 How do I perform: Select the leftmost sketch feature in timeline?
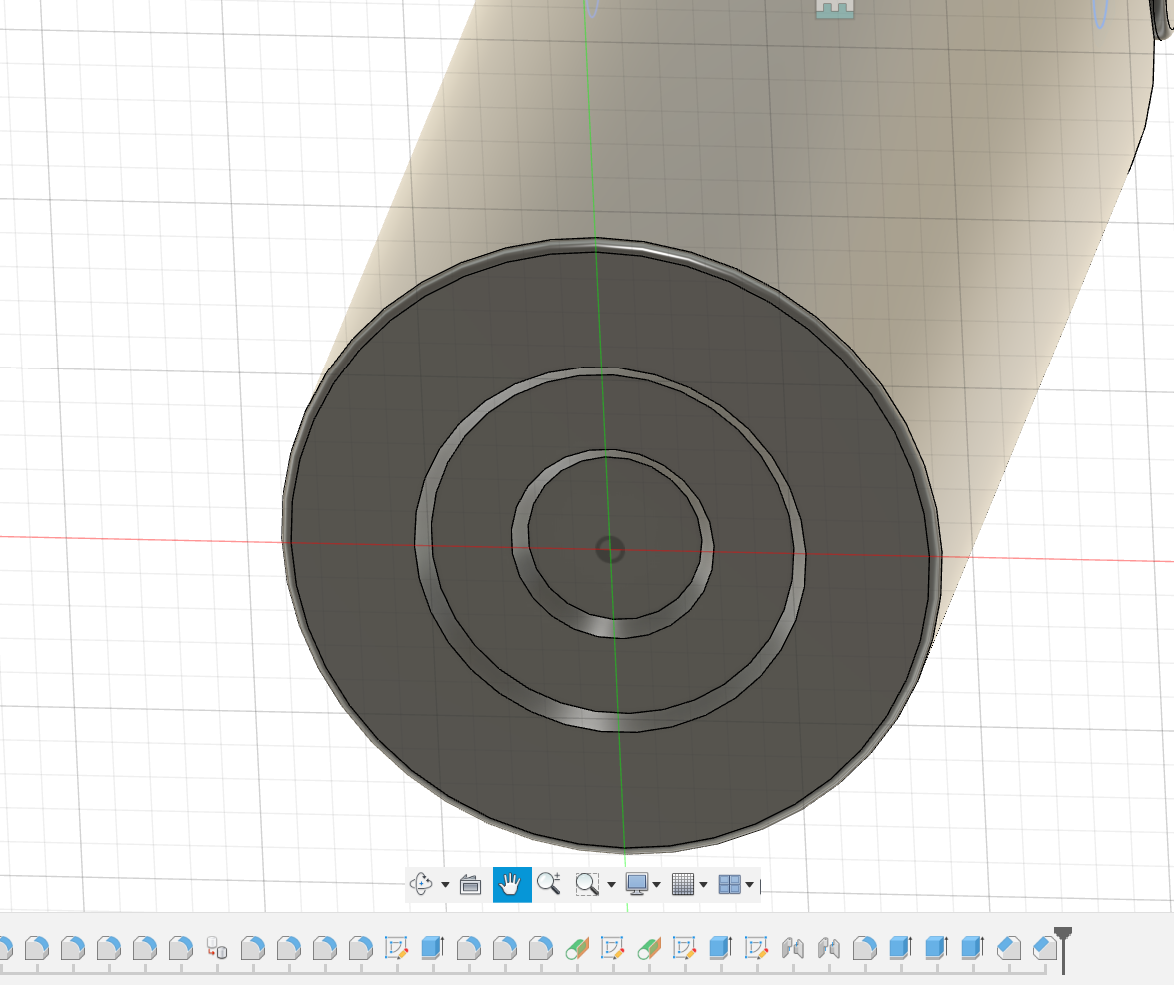[x=397, y=947]
